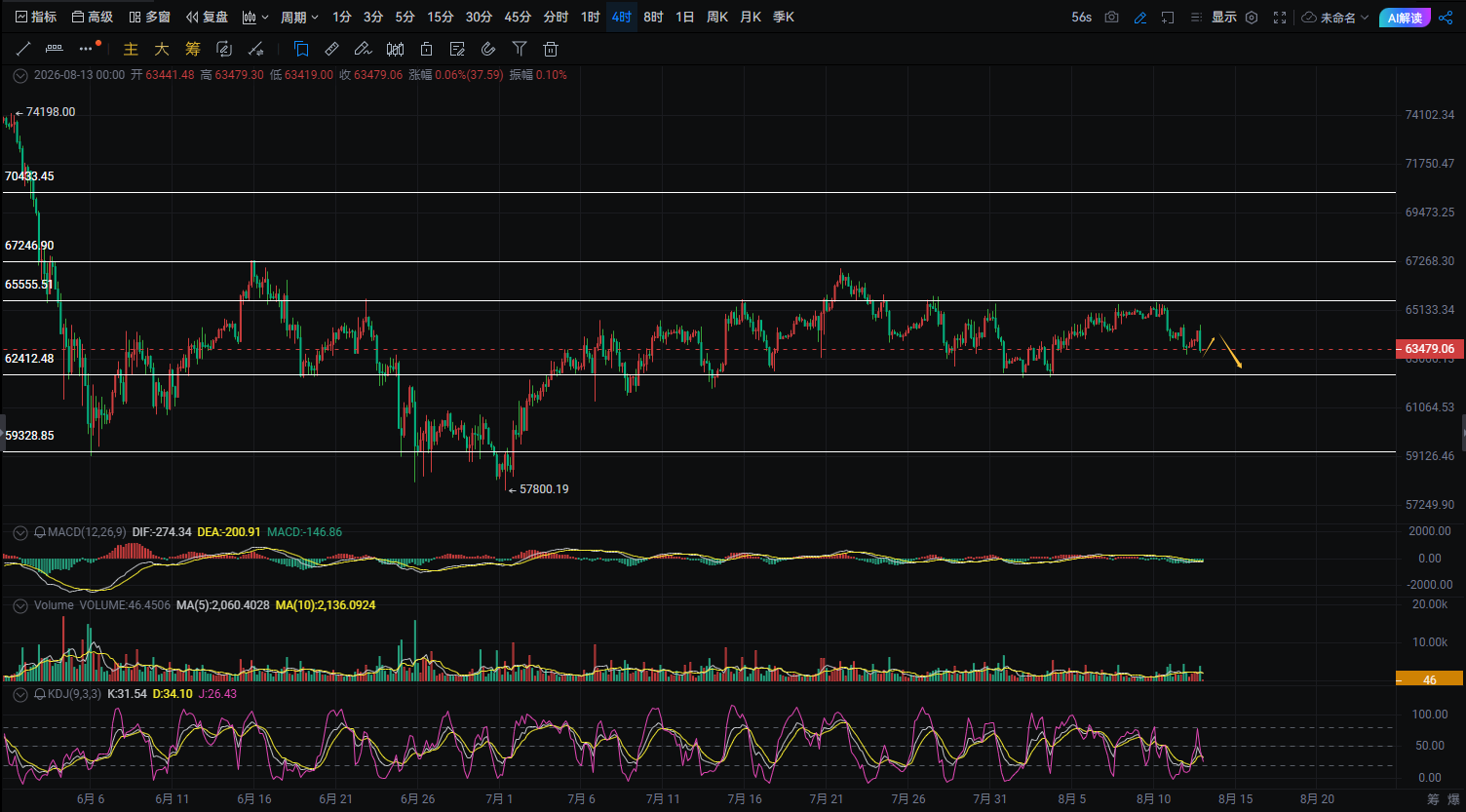Image resolution: width=1466 pixels, height=812 pixels.
Task: Expand the 周期 period dropdown
Action: click(299, 18)
